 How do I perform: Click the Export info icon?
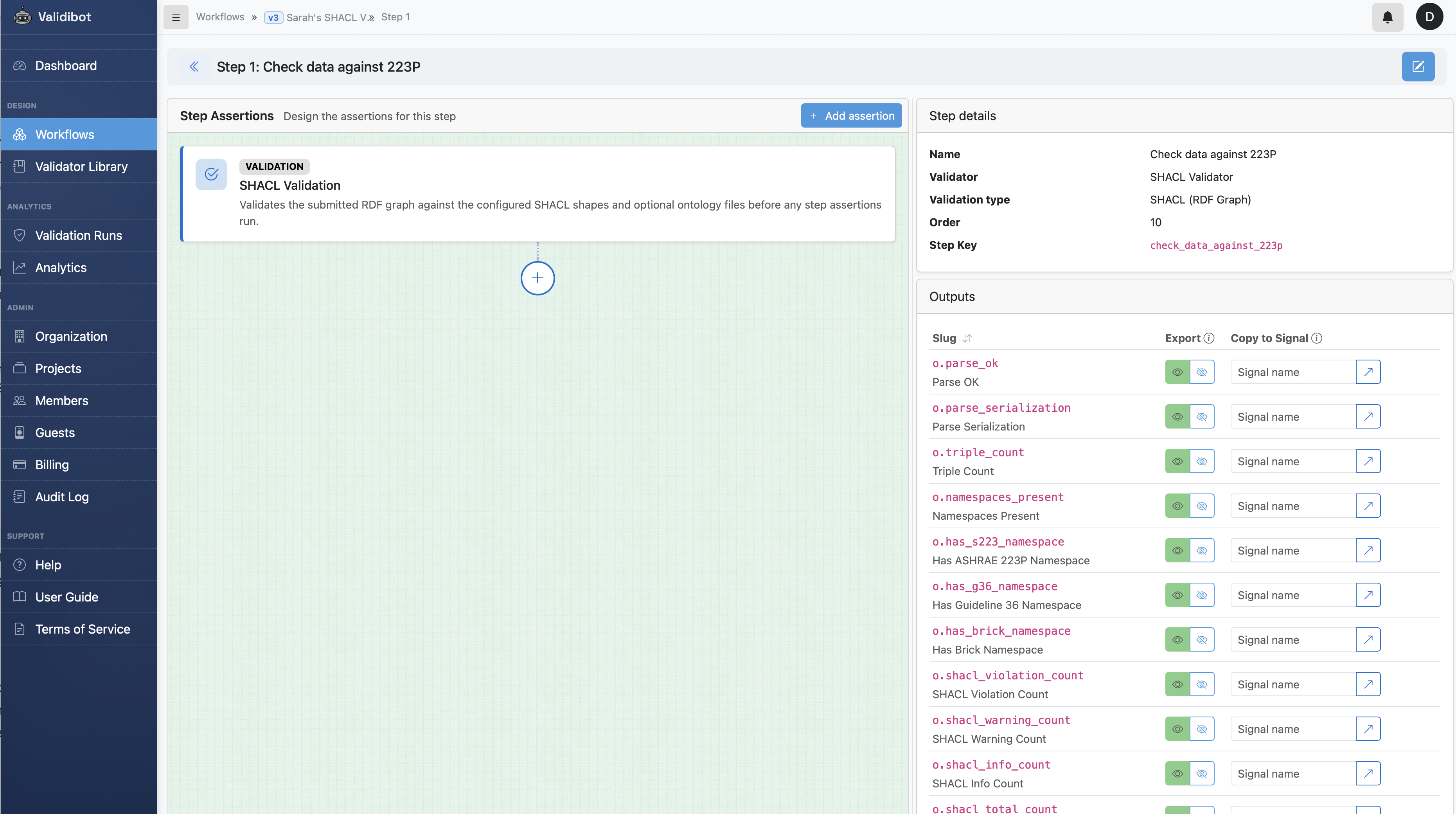pyautogui.click(x=1209, y=338)
